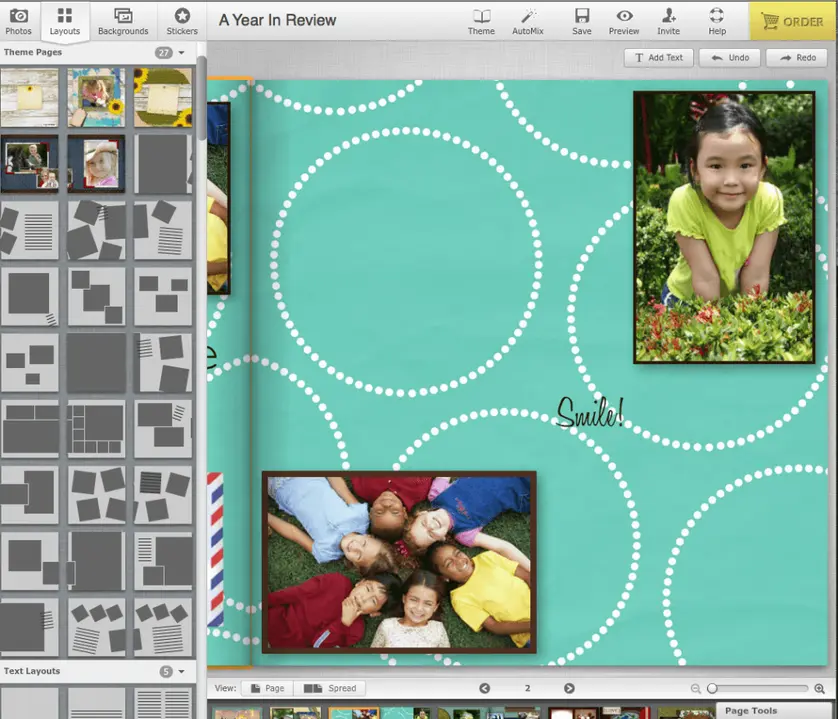Click the 'A Year In Review' book title
This screenshot has width=838, height=719.
(277, 20)
